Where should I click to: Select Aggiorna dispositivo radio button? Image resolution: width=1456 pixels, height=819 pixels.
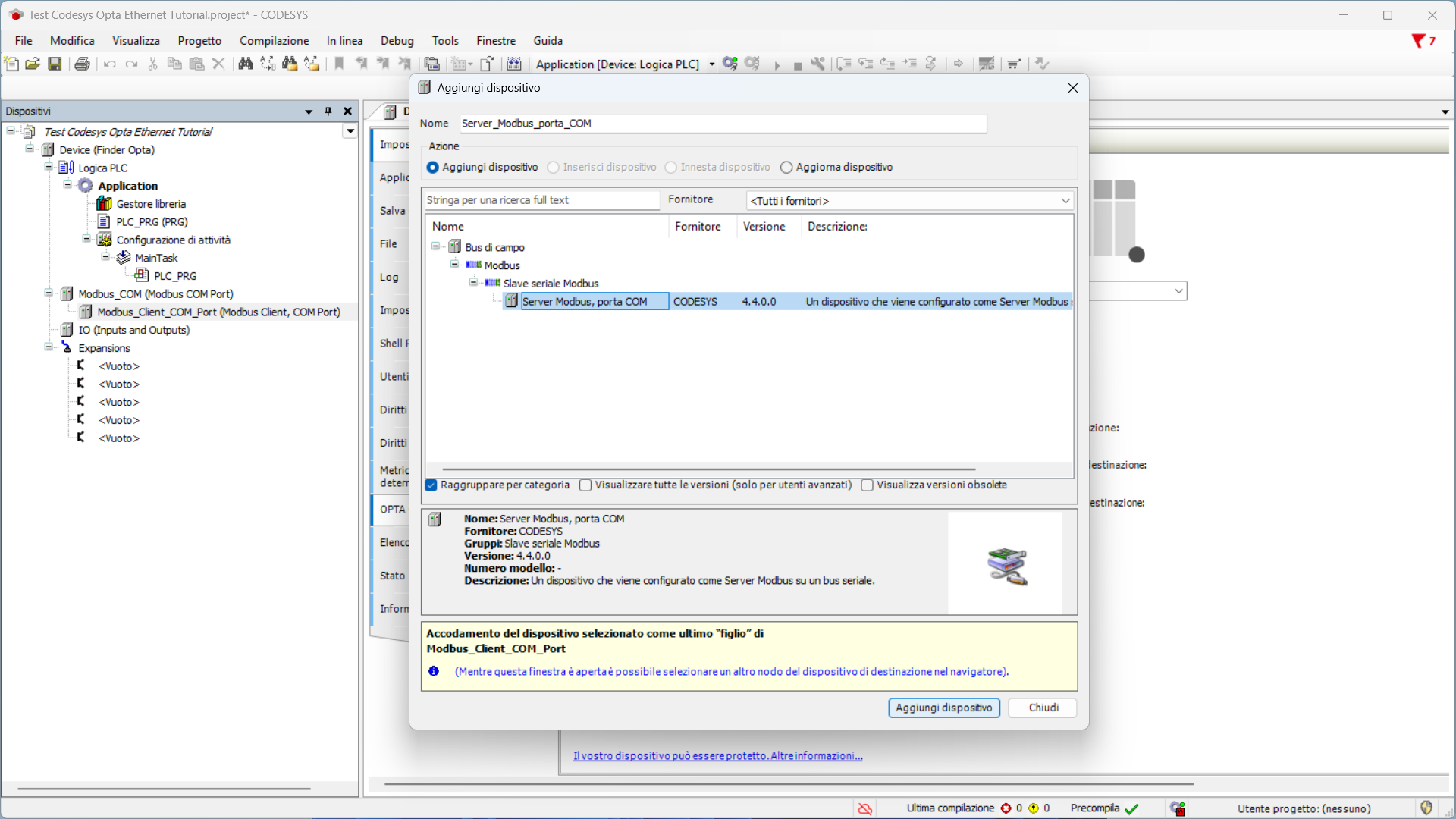pos(786,168)
